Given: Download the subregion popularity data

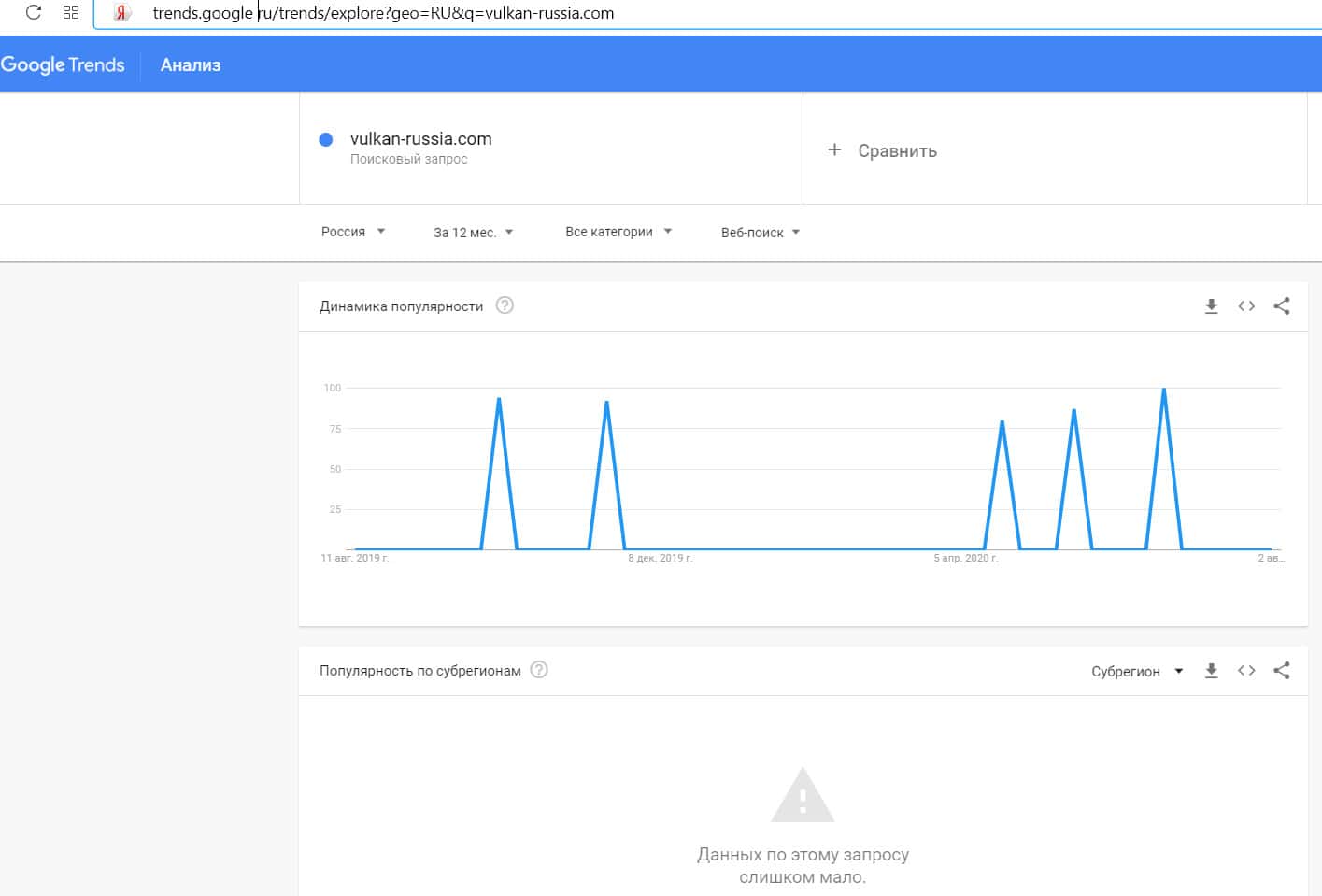Looking at the screenshot, I should coord(1211,671).
